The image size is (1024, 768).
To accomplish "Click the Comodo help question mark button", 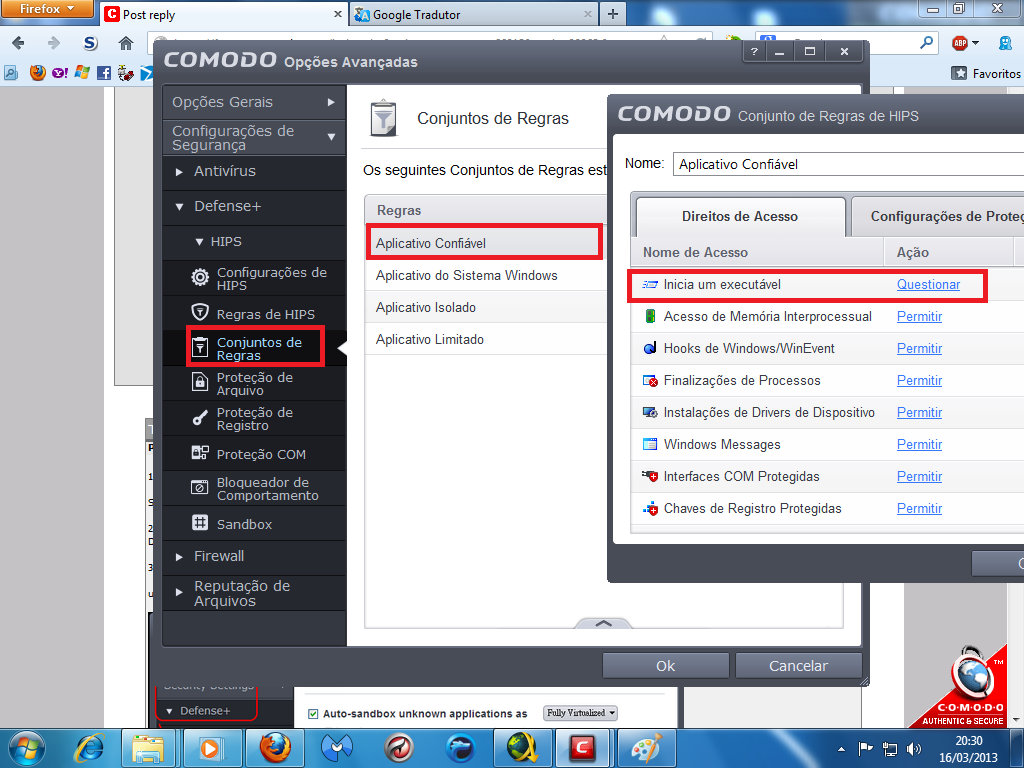I will [x=754, y=52].
